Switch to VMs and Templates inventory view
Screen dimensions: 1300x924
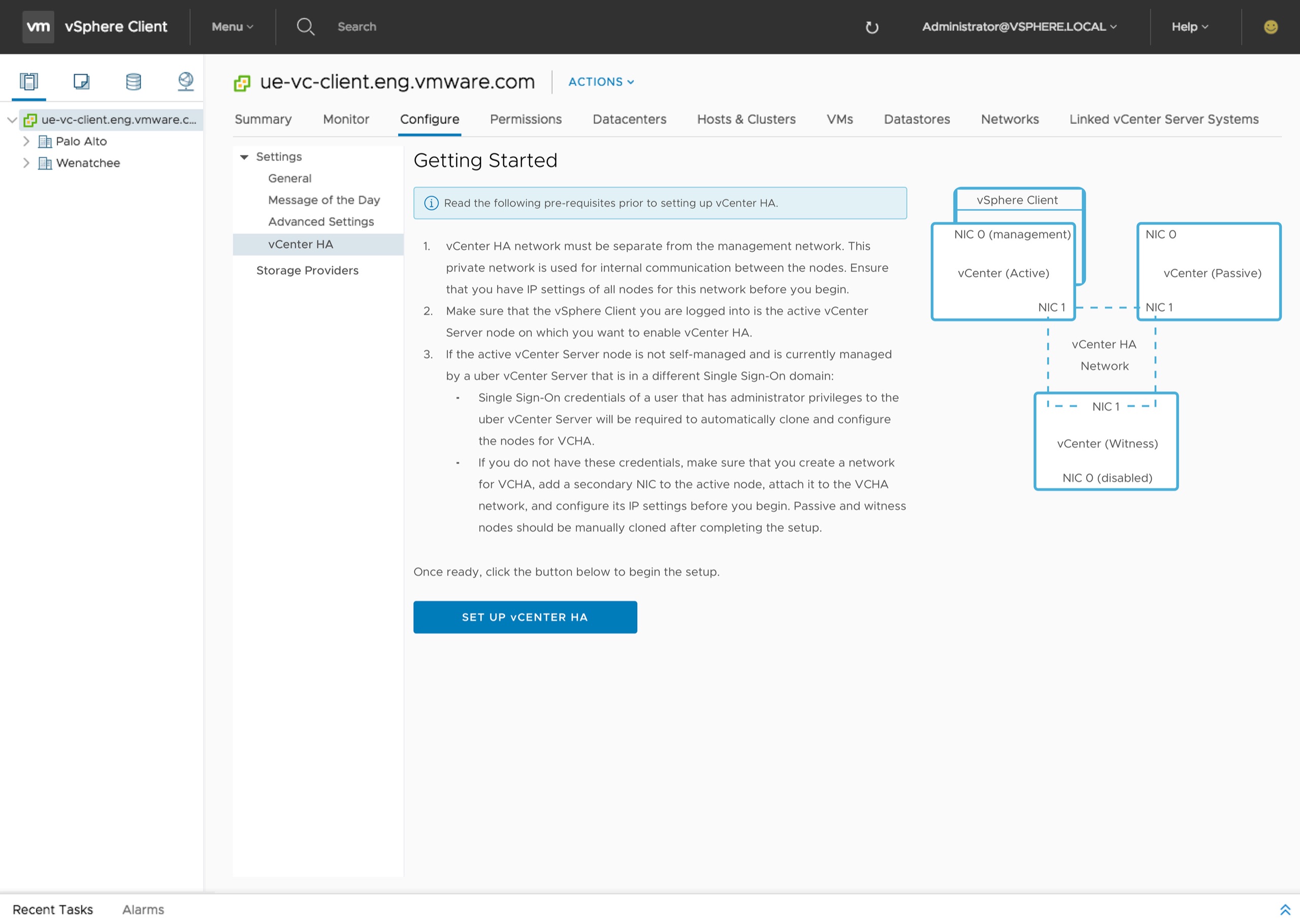pyautogui.click(x=81, y=82)
